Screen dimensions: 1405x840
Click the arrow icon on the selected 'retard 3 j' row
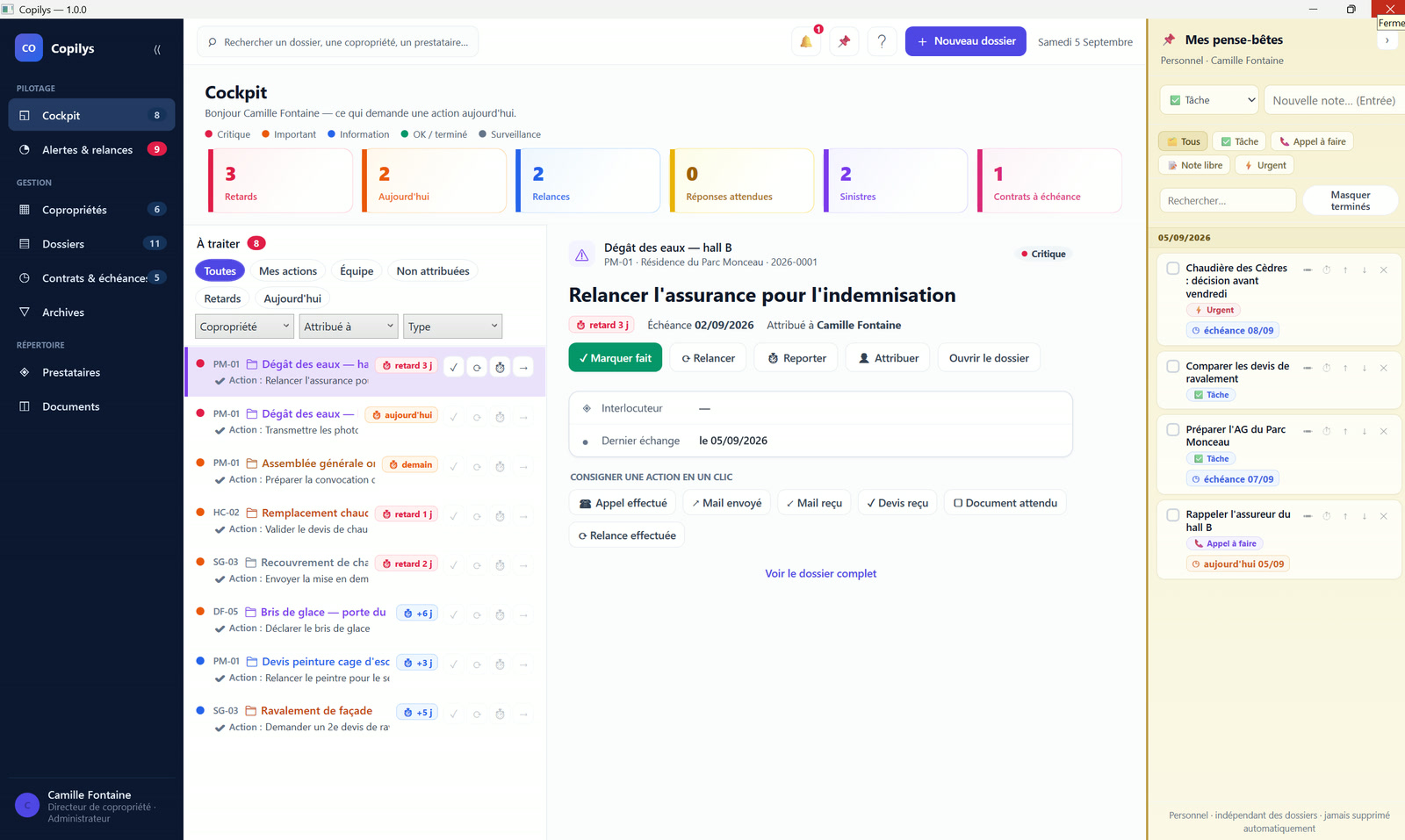tap(523, 367)
